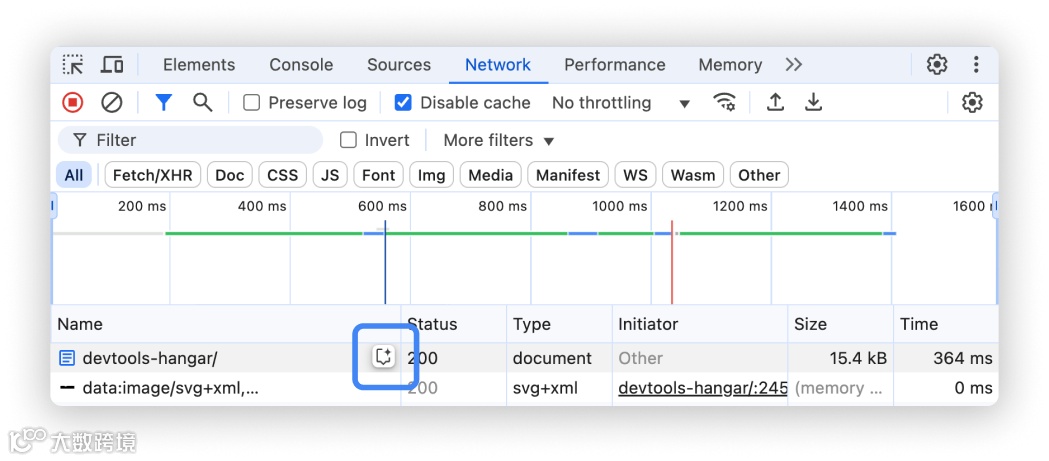Import HAR file upload icon

(x=775, y=103)
